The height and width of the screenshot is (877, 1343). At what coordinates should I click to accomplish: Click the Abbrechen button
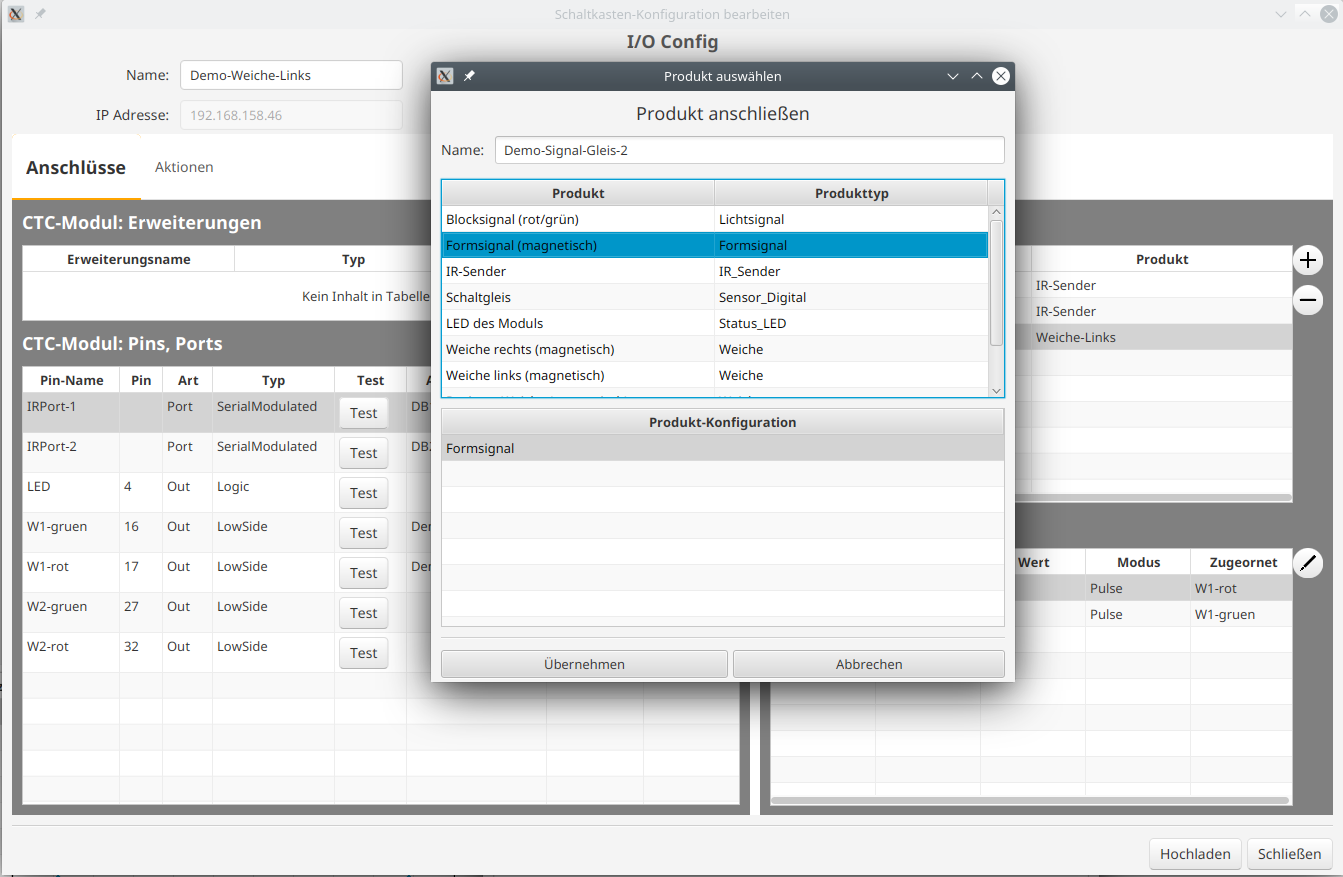coord(868,664)
